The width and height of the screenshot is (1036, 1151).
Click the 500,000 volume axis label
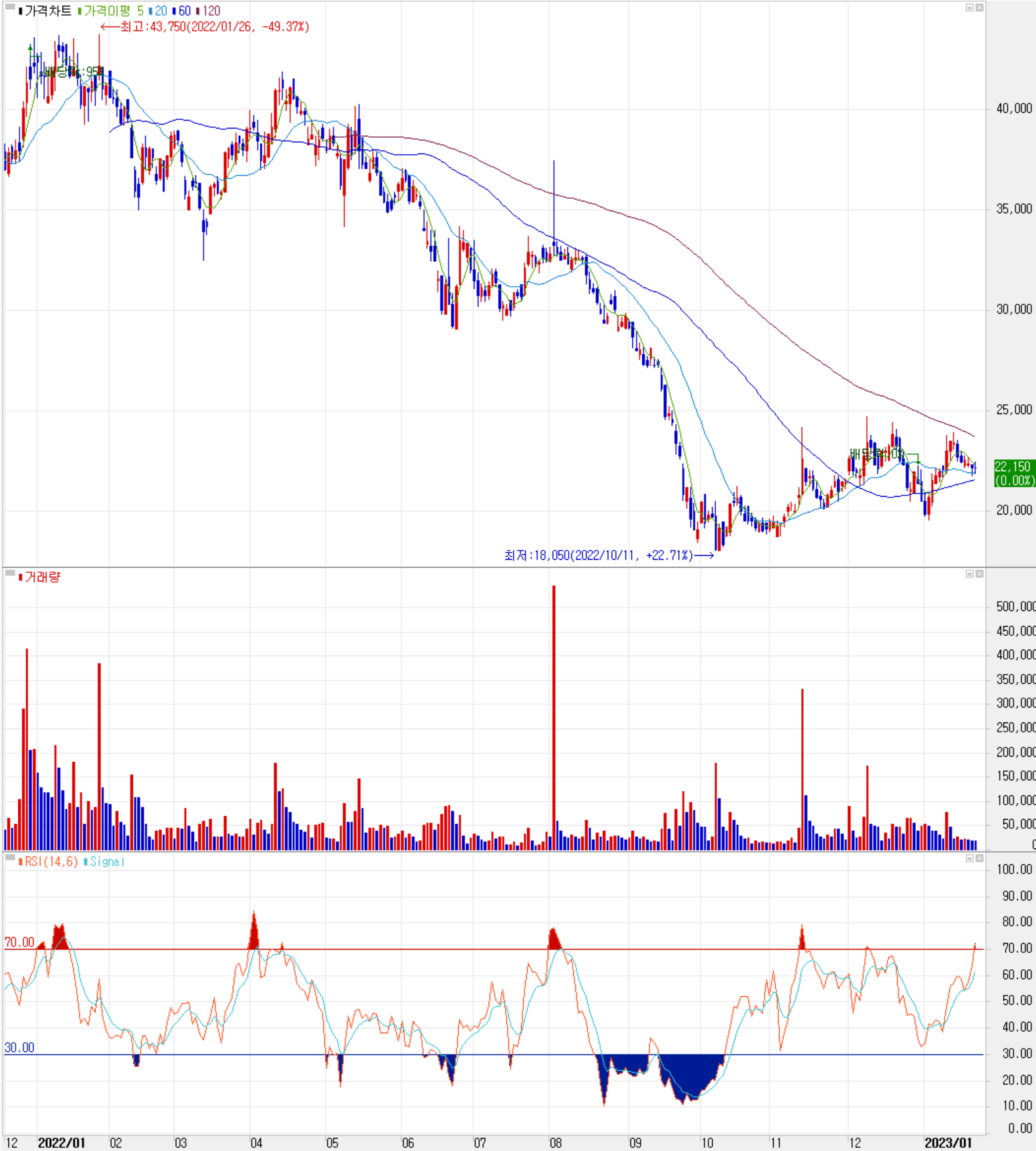1016,606
